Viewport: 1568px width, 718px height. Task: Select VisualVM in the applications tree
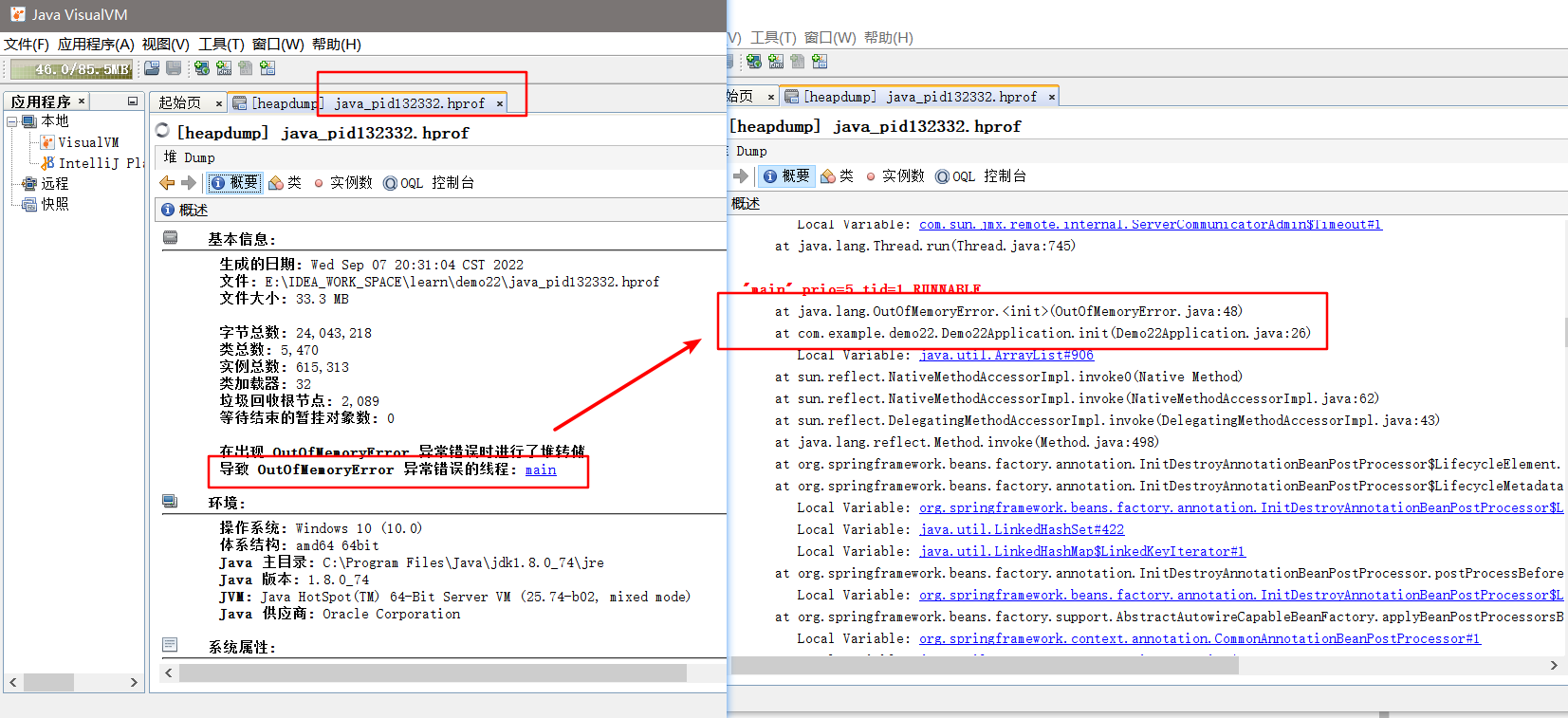[80, 142]
